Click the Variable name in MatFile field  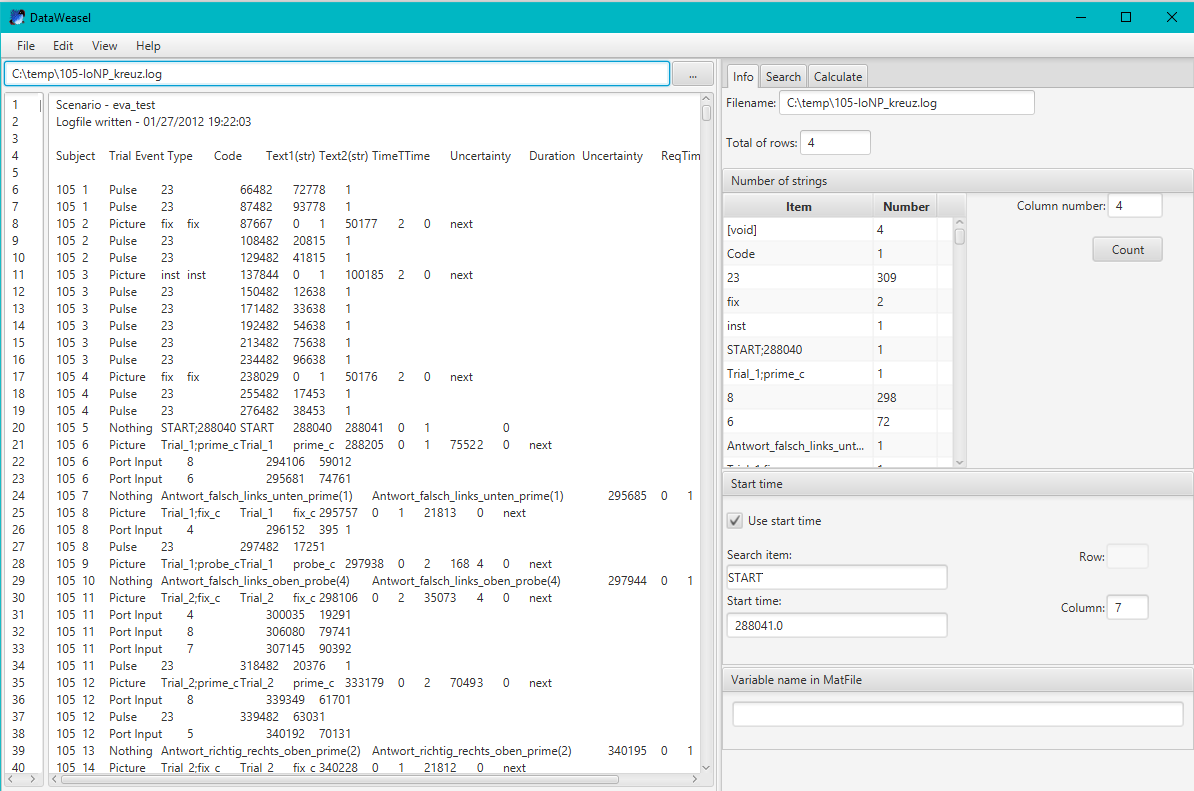click(957, 714)
